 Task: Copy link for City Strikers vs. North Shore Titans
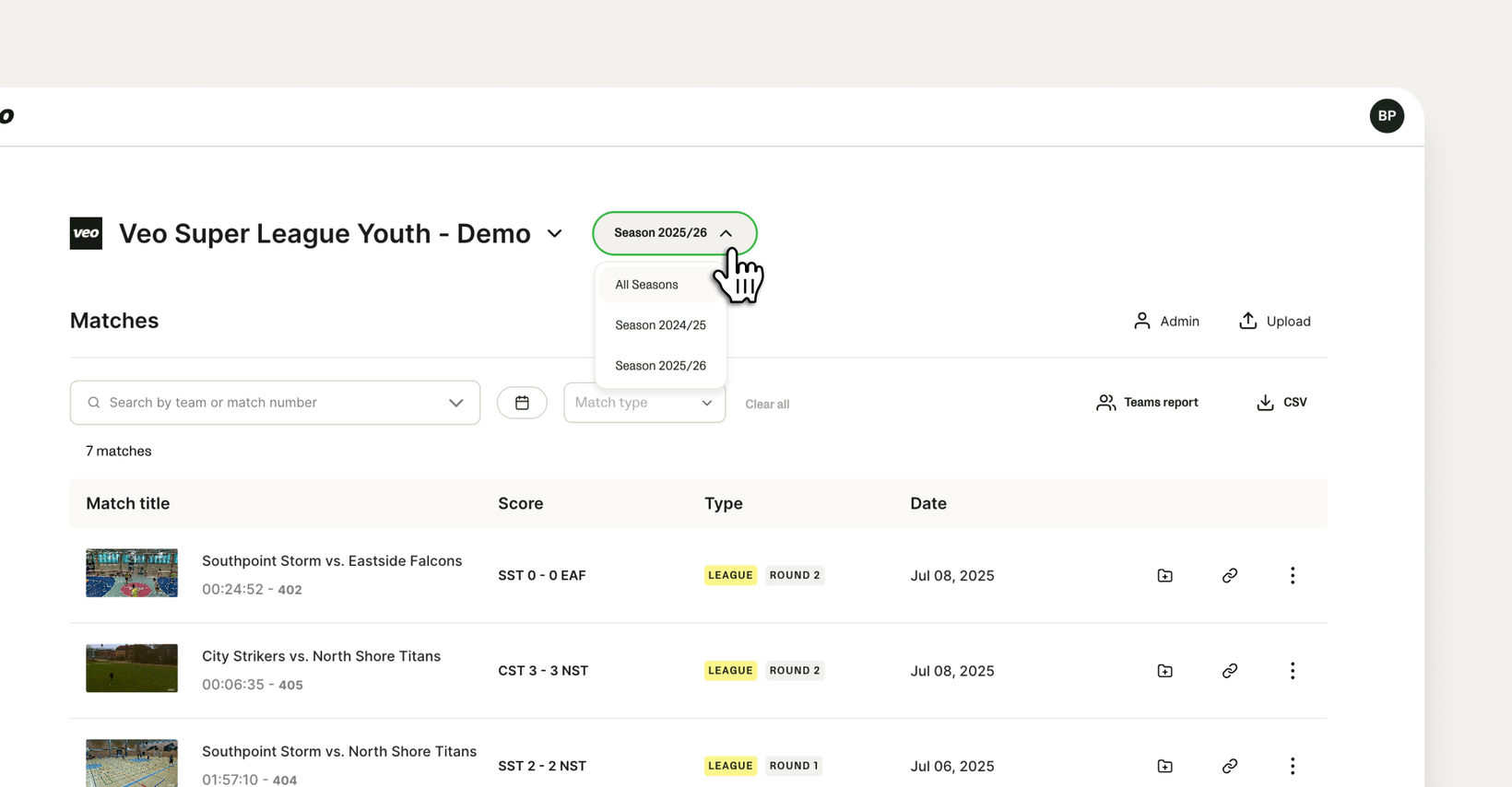tap(1230, 671)
